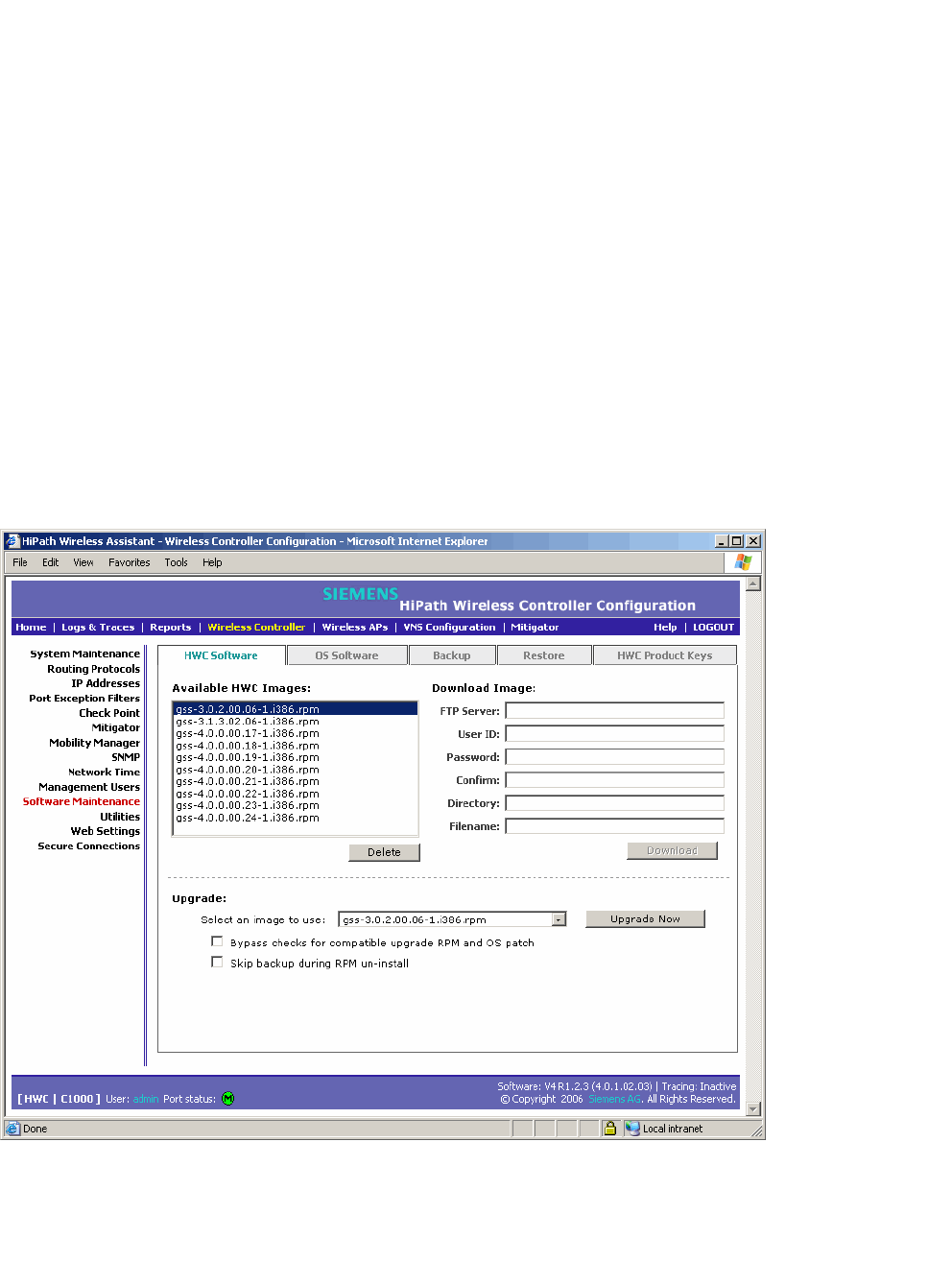
Task: Click the Done page icon in status bar
Action: coord(12,1129)
